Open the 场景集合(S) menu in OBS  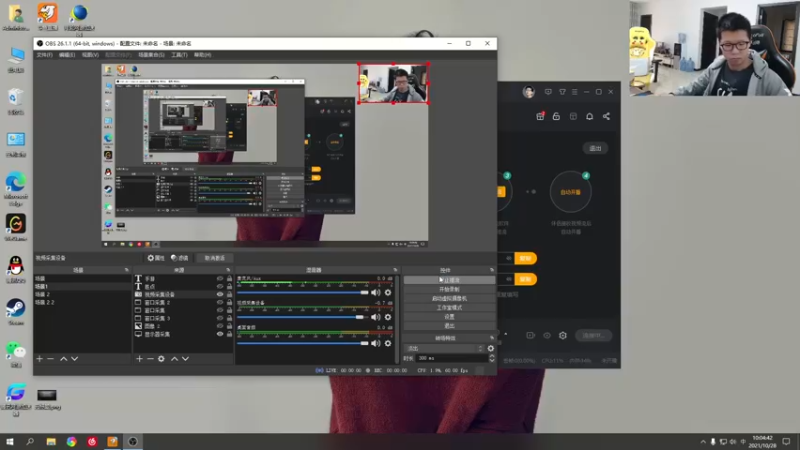[152, 55]
